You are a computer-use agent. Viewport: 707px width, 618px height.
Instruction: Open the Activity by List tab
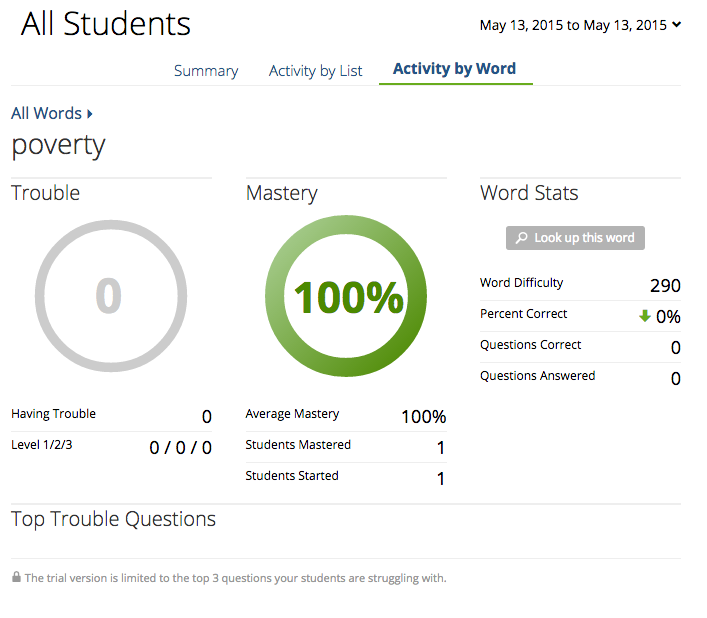315,71
